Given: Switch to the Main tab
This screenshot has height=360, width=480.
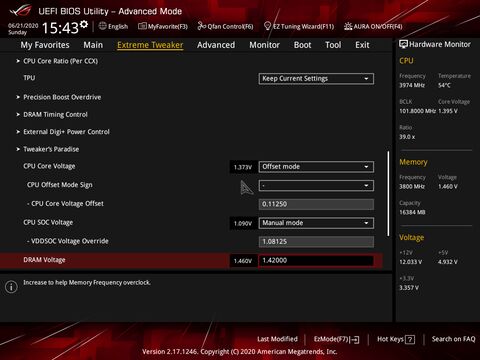Looking at the screenshot, I should tap(93, 45).
